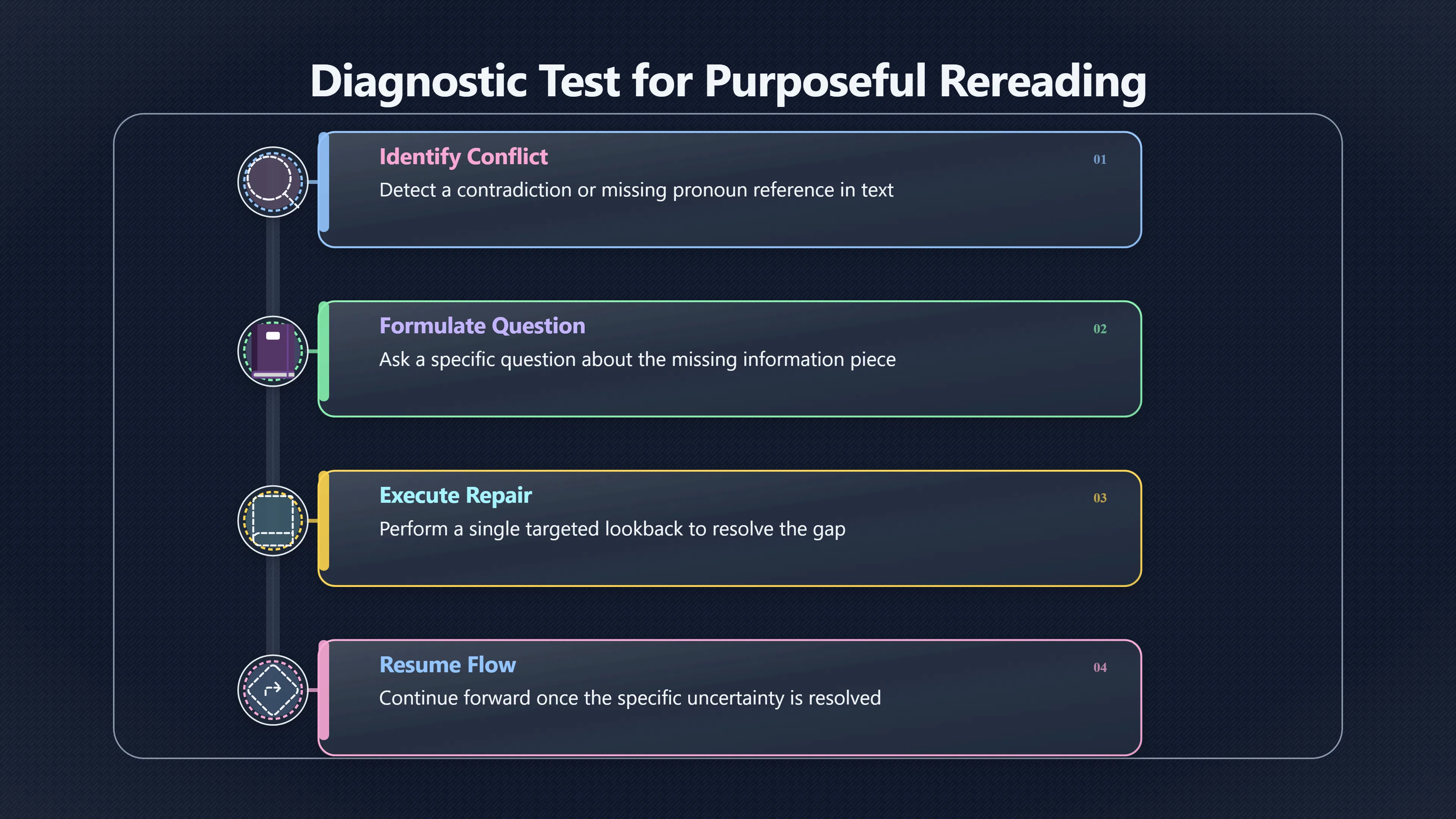Click the blue accent bar on first card

click(x=324, y=182)
